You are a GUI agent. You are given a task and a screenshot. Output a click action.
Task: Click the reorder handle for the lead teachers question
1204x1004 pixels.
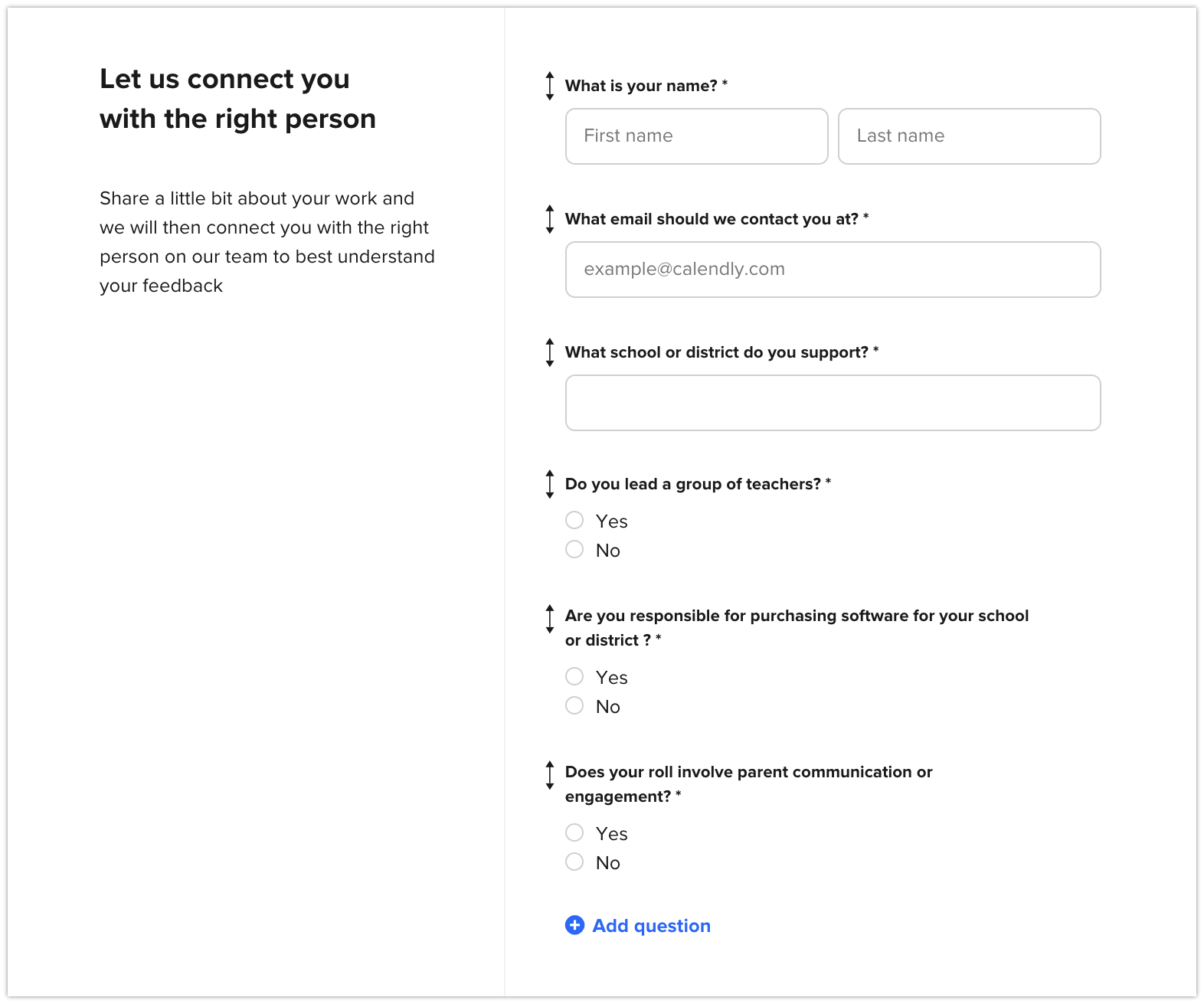[549, 484]
